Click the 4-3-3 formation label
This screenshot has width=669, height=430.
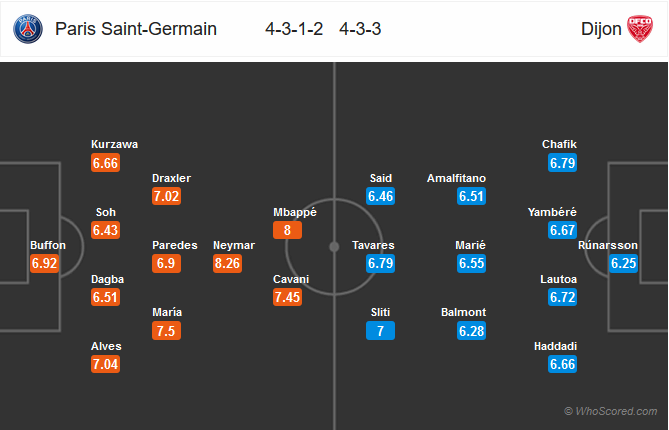[x=360, y=29]
